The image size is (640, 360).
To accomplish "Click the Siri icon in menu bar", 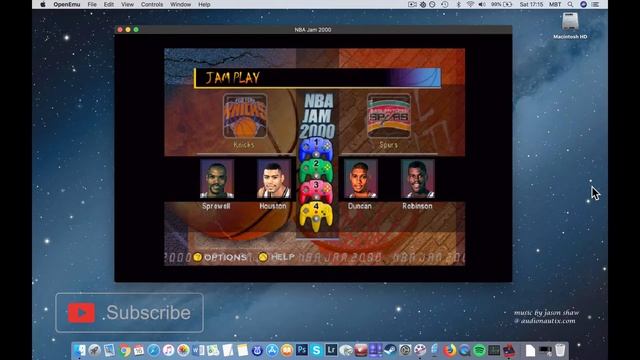I will tap(583, 4).
